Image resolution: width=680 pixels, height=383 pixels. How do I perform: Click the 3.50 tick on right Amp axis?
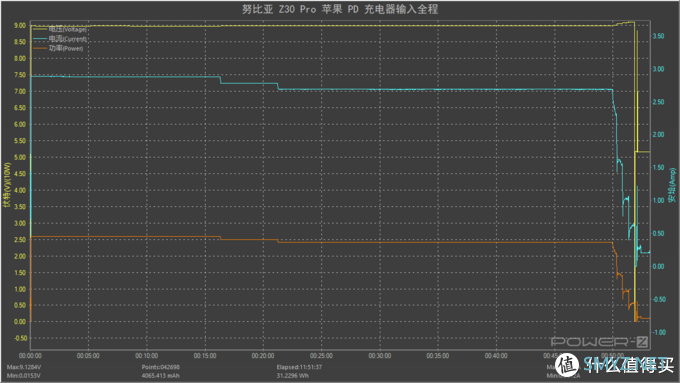point(658,36)
